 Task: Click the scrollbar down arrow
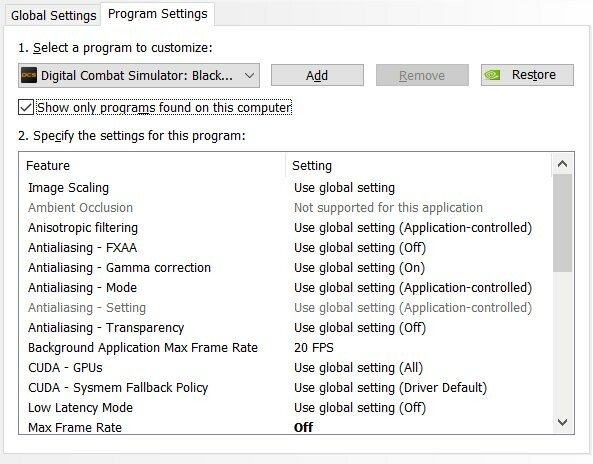[x=562, y=422]
